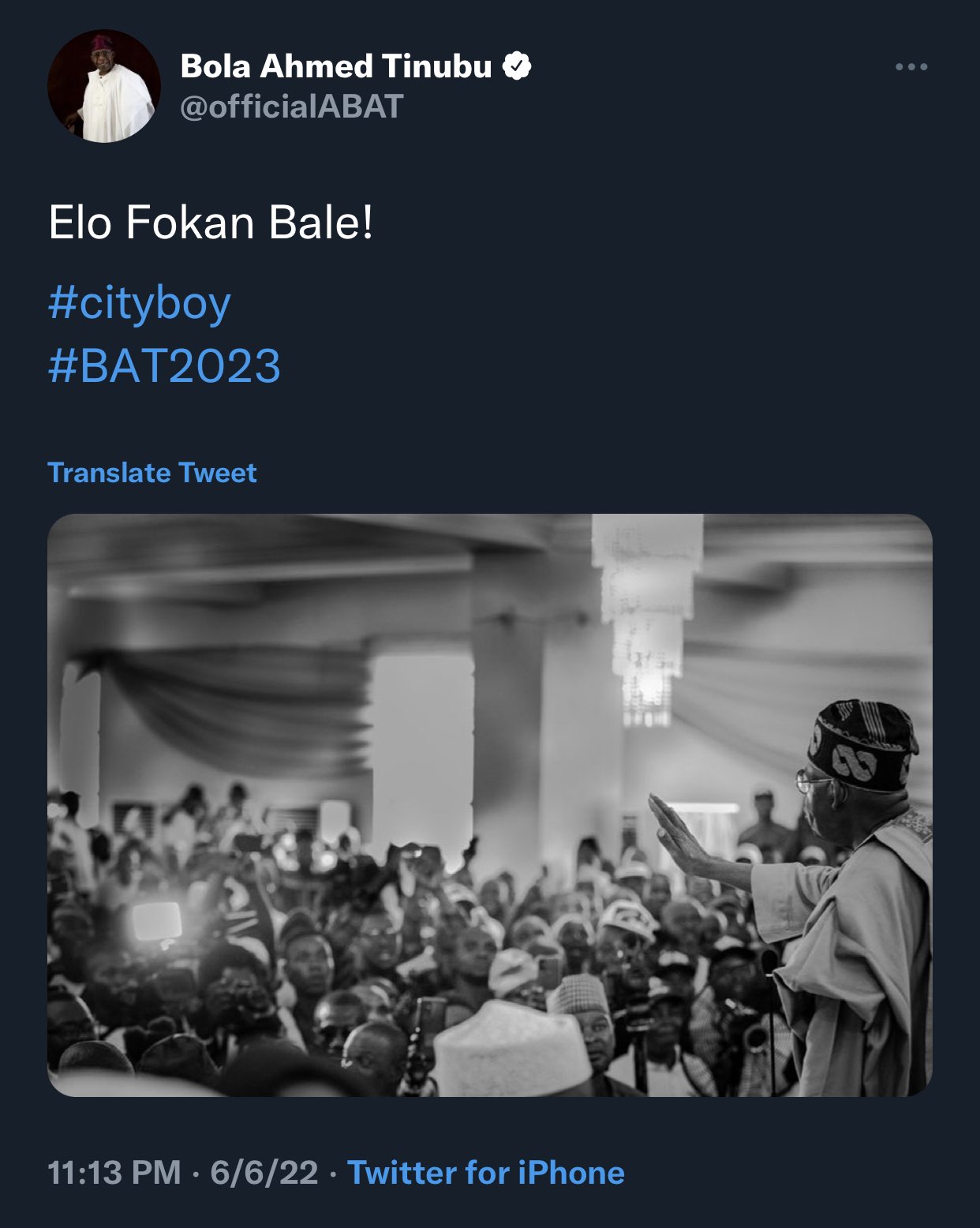Click the verified checkmark badge
Screen dimensions: 980x1228
[517, 66]
